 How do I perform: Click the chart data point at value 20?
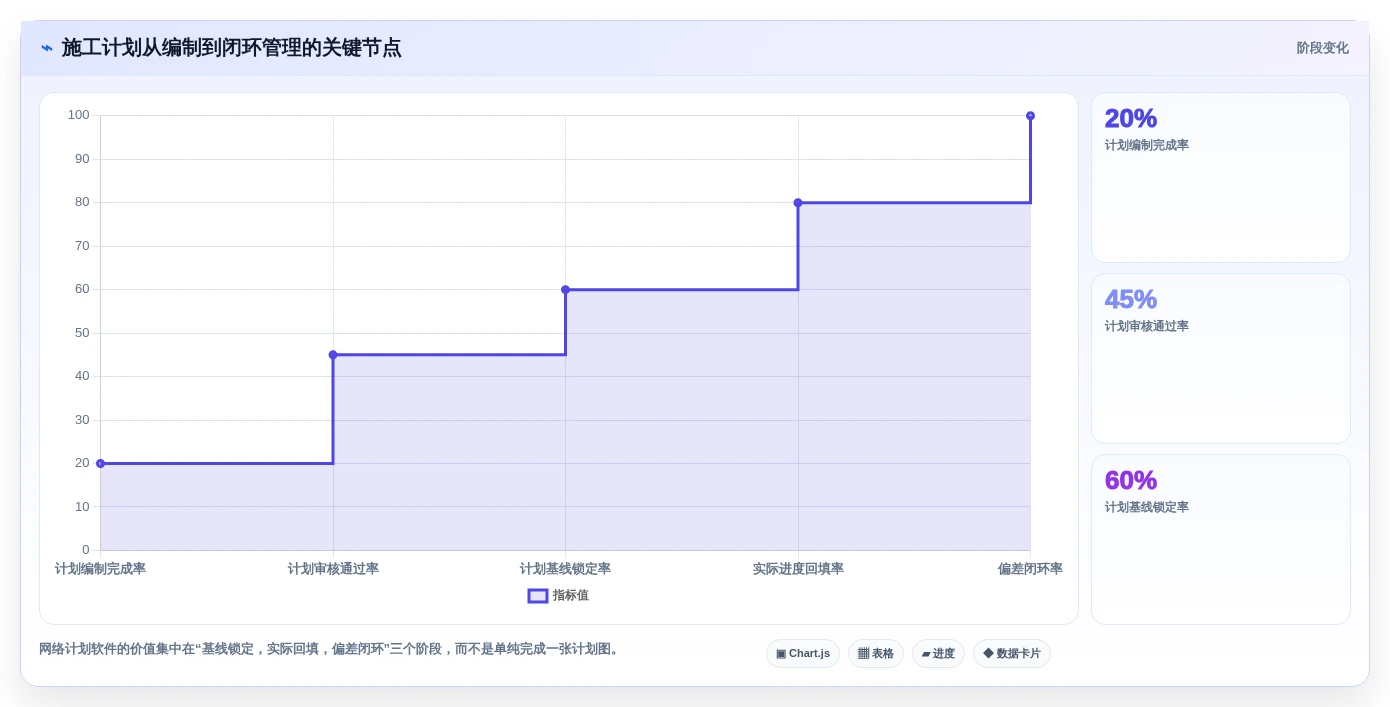(x=100, y=464)
